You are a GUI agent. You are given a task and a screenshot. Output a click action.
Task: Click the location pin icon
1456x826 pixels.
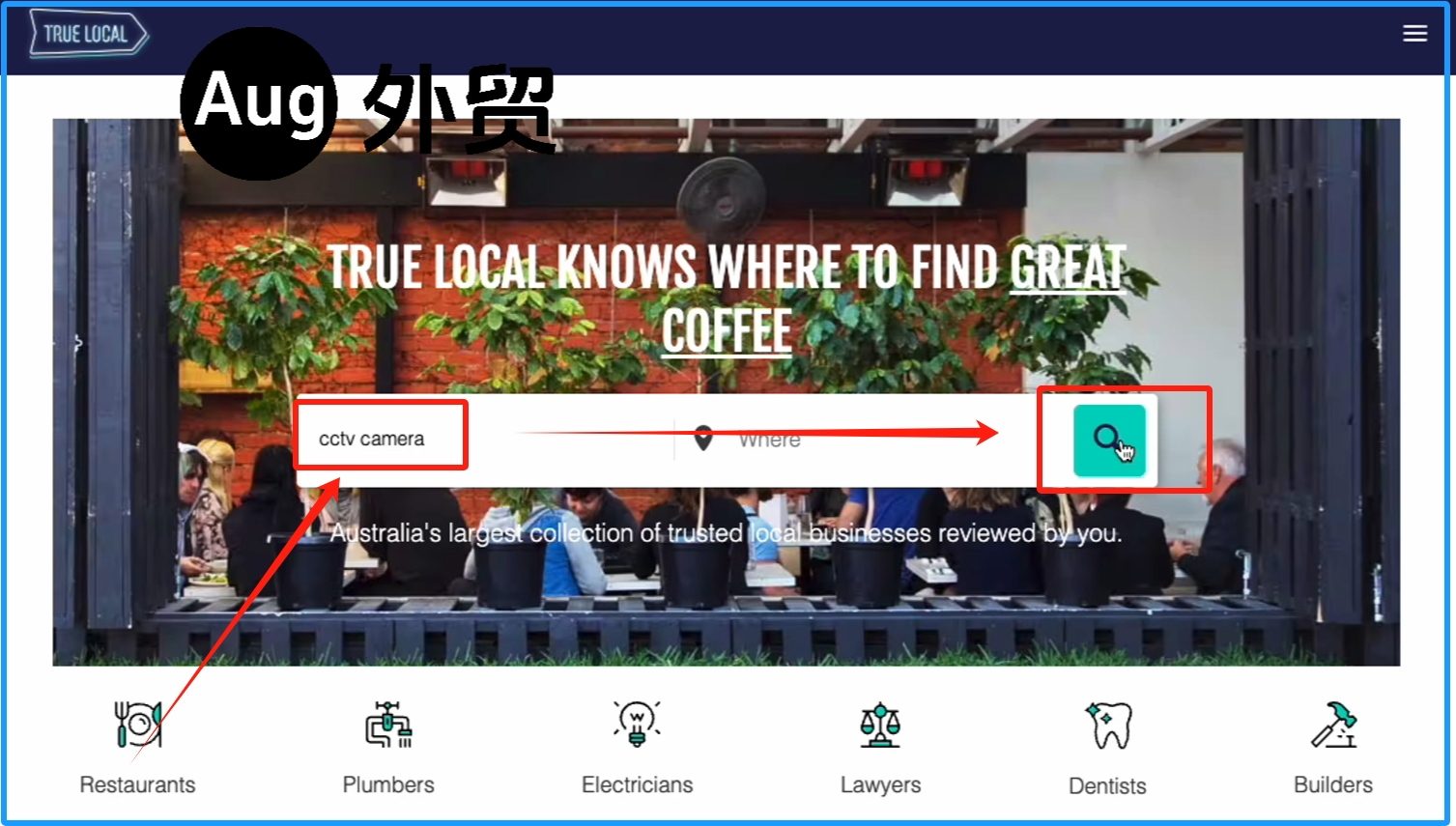703,439
